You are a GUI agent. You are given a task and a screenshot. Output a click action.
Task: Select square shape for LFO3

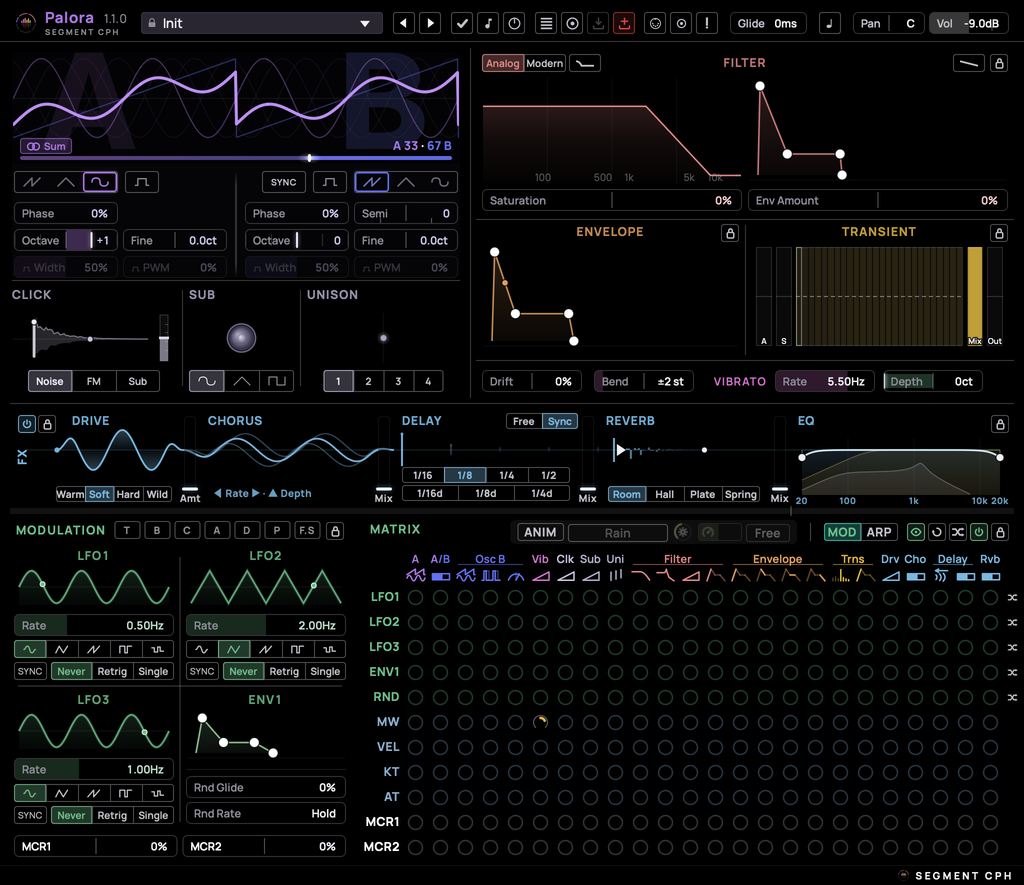pyautogui.click(x=125, y=793)
